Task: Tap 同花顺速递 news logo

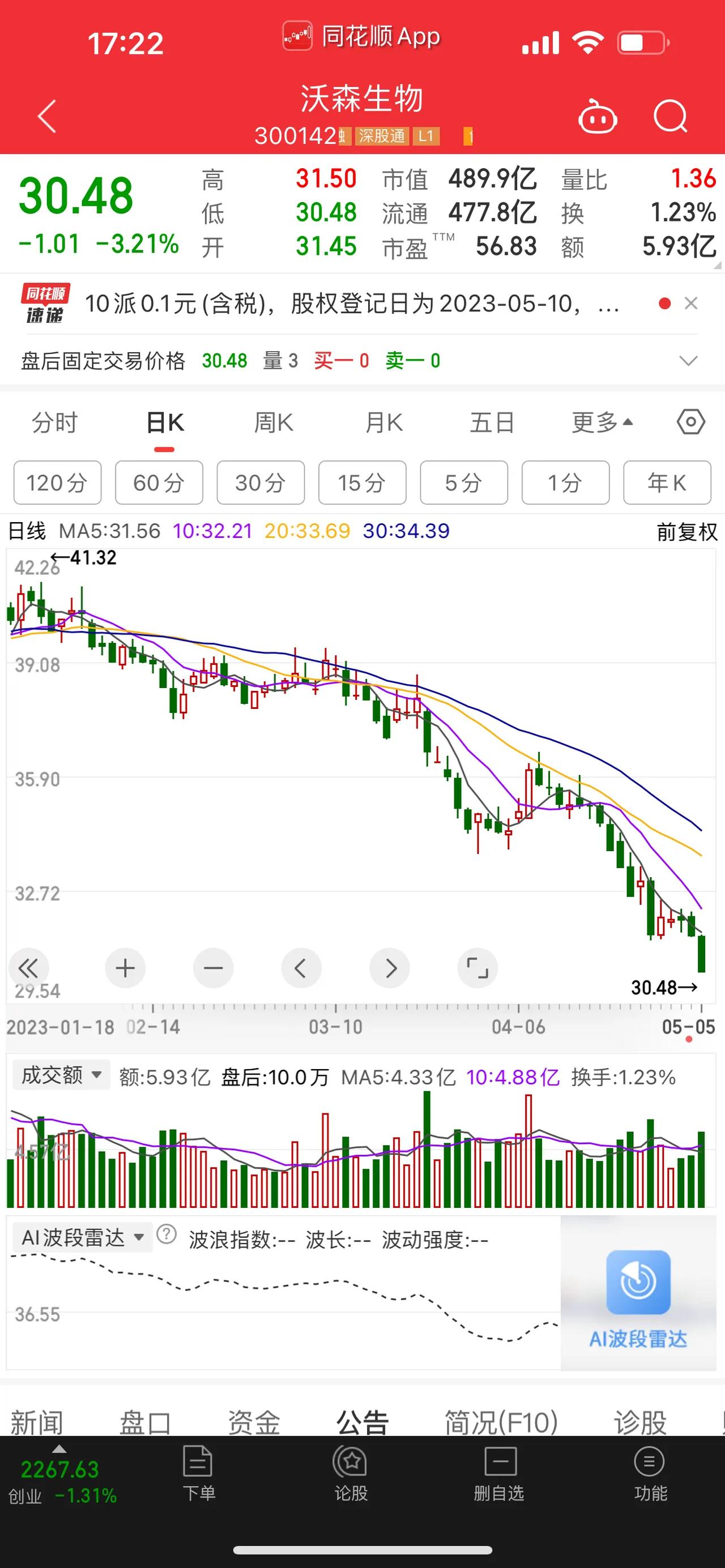Action: coord(46,303)
